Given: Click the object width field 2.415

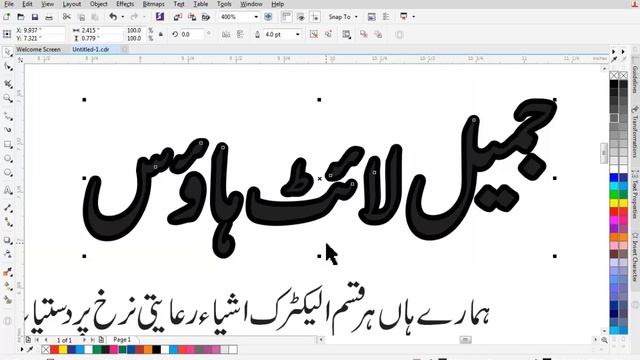Looking at the screenshot, I should [x=101, y=31].
